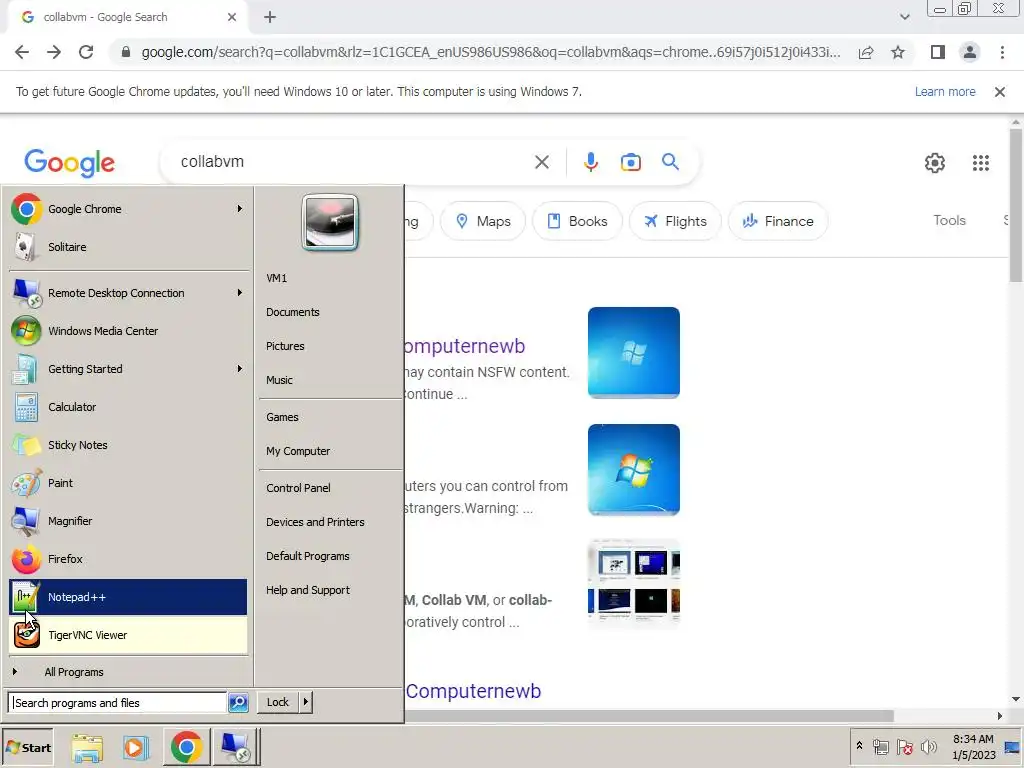Image resolution: width=1024 pixels, height=768 pixels.
Task: Show hidden system tray icons
Action: pos(859,746)
